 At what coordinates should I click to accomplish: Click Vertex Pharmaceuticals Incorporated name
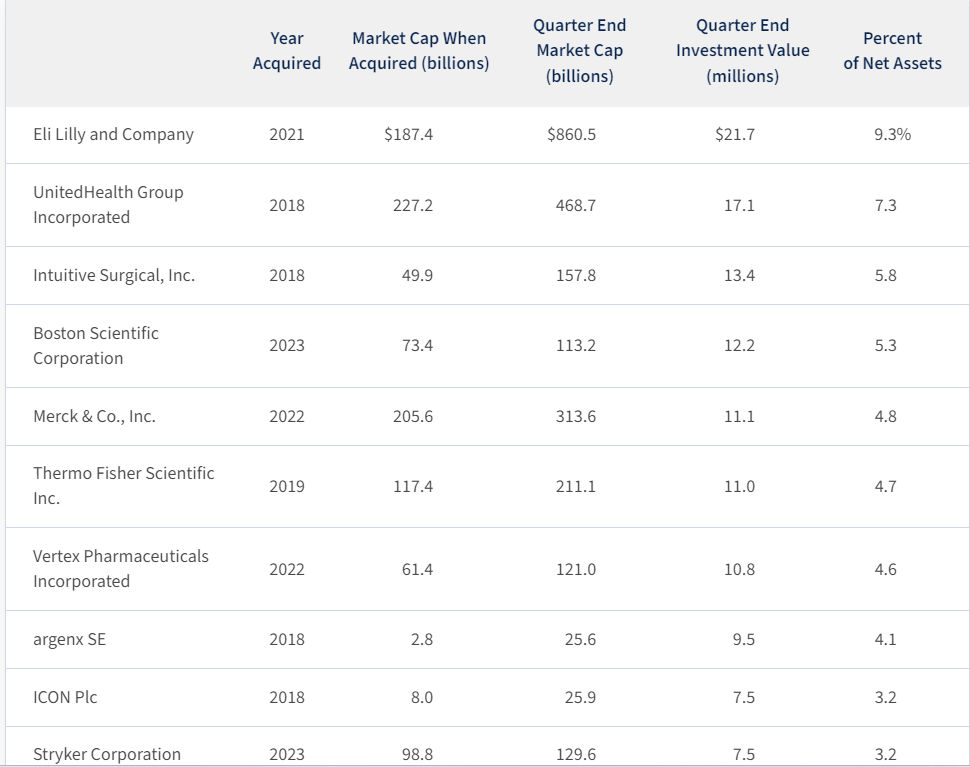pos(121,569)
